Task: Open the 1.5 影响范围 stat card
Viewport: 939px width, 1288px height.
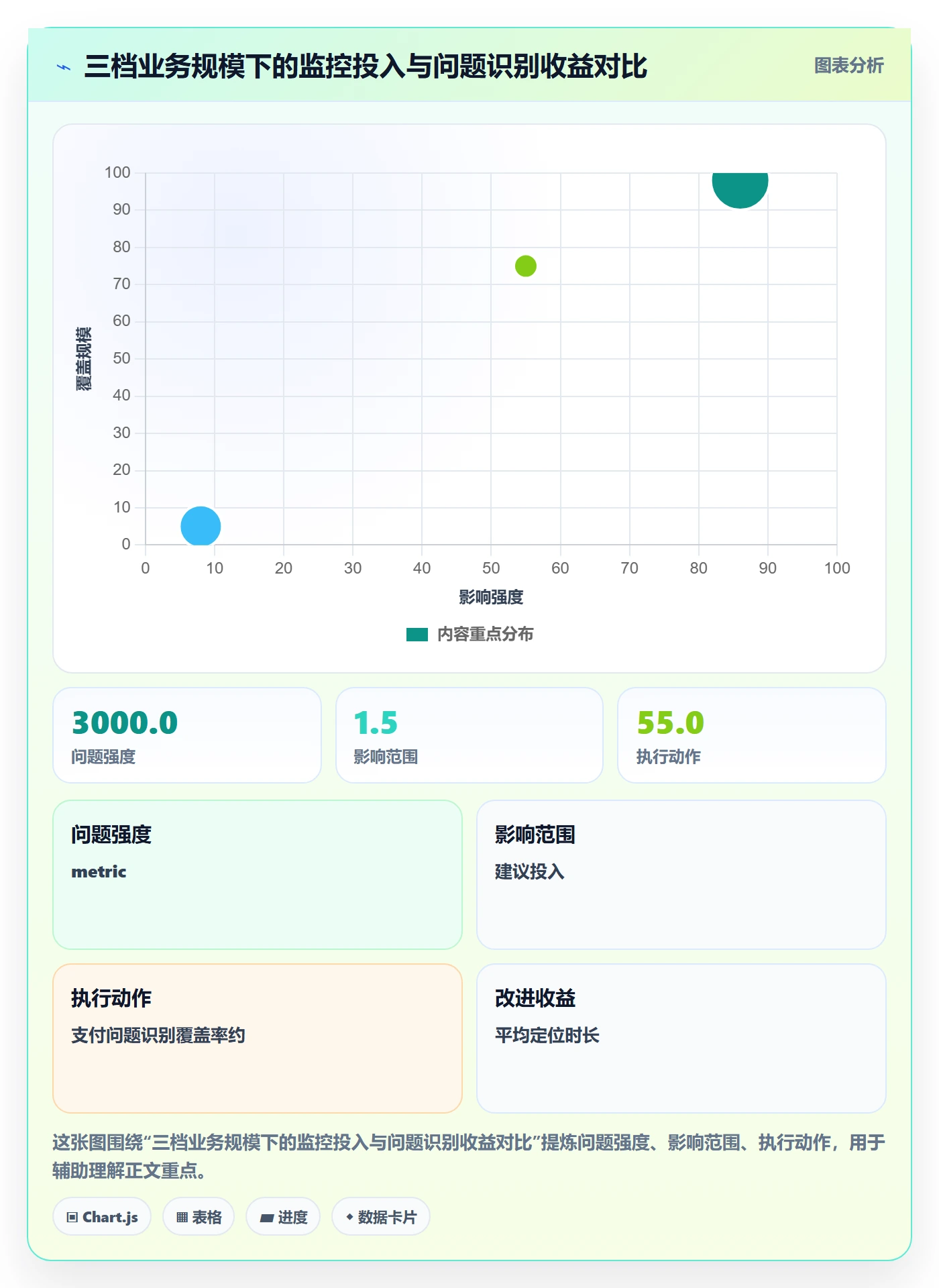Action: pyautogui.click(x=469, y=735)
